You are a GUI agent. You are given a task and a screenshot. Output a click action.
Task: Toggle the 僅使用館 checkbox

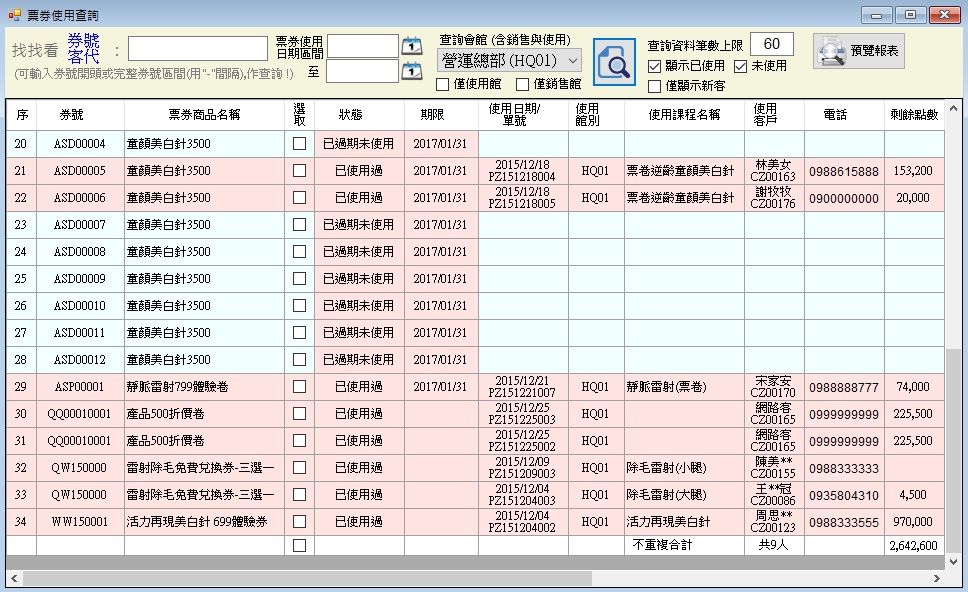(443, 84)
